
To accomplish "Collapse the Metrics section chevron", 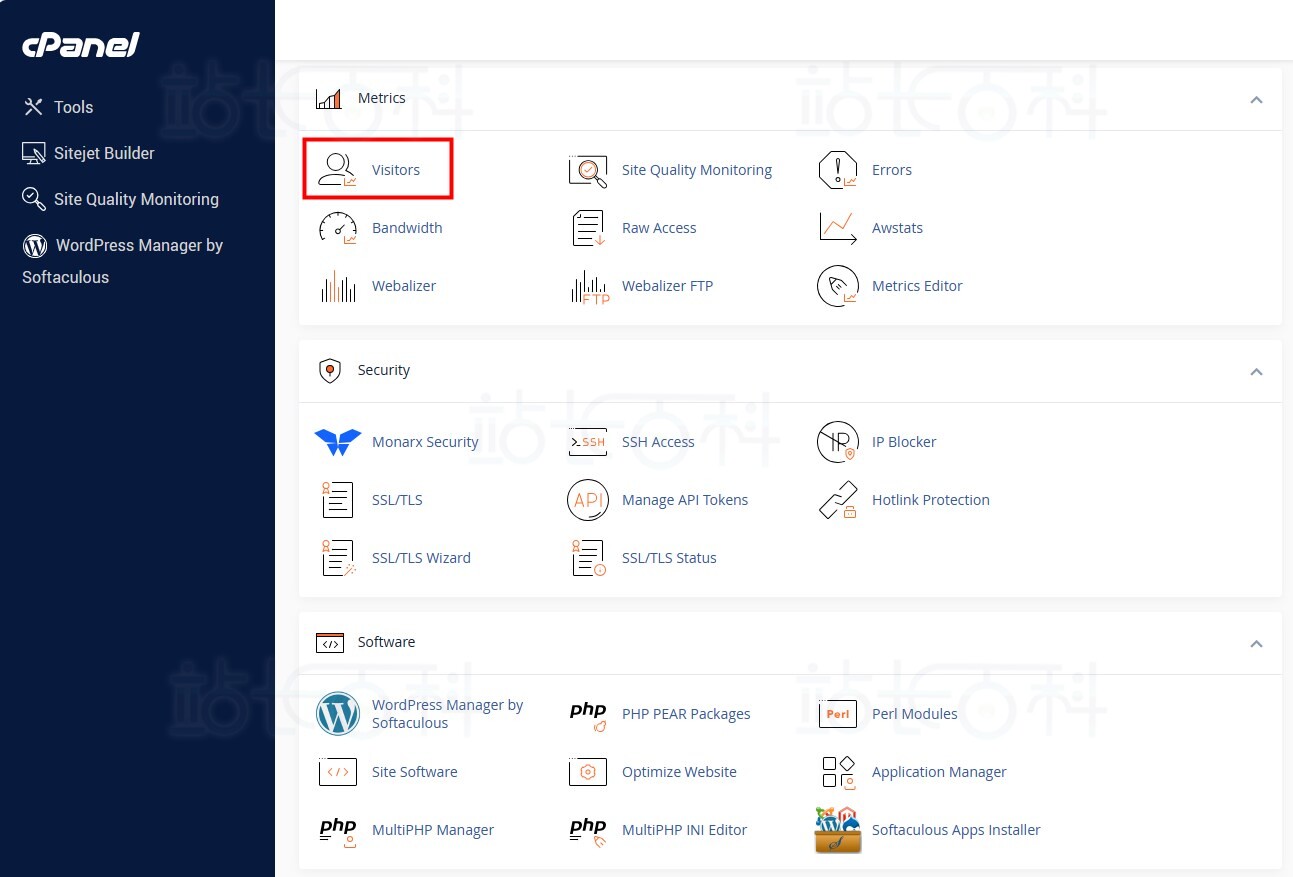I will (x=1257, y=99).
